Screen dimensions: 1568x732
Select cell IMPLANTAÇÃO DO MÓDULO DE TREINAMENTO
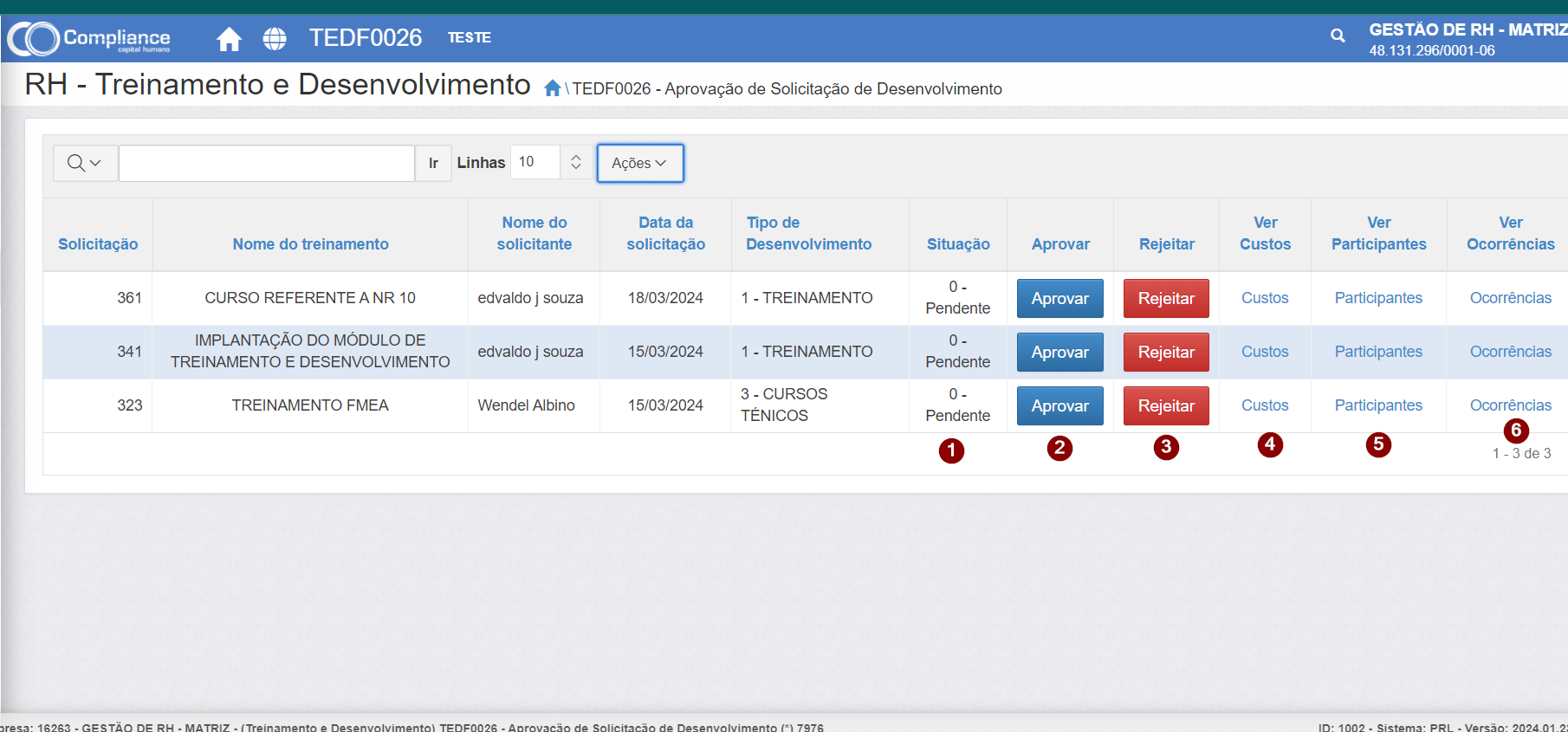point(310,351)
